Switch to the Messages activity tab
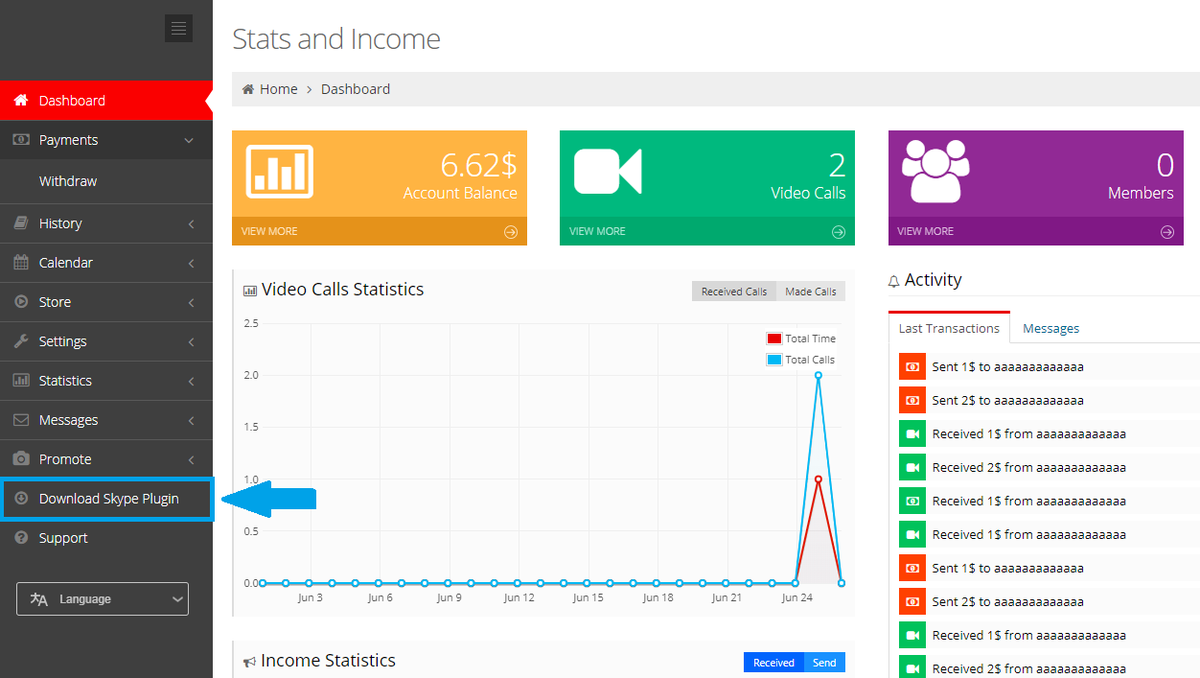Screen dimensions: 1200x678 (x=1051, y=328)
